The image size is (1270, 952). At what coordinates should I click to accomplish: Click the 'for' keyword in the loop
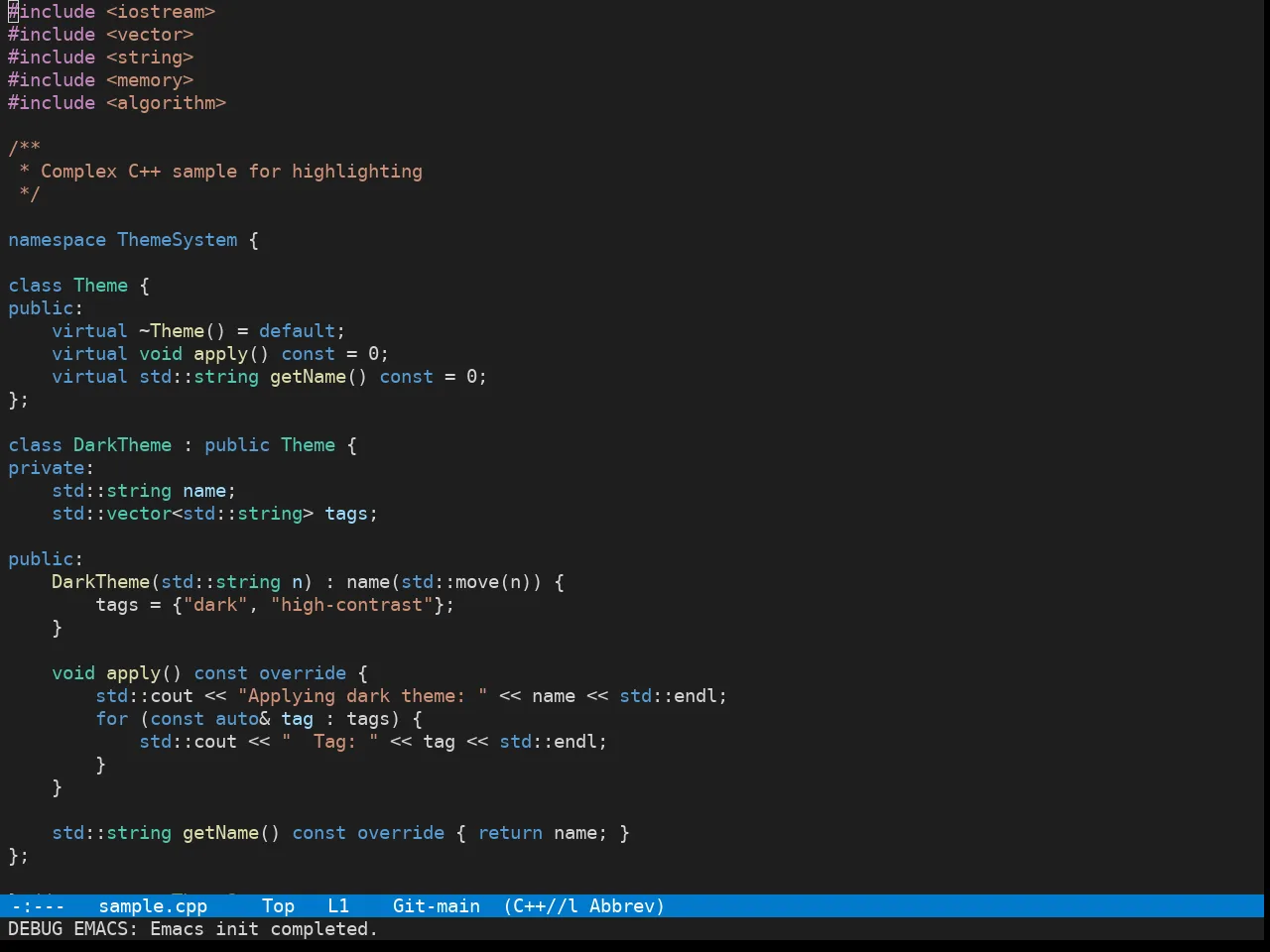click(112, 719)
